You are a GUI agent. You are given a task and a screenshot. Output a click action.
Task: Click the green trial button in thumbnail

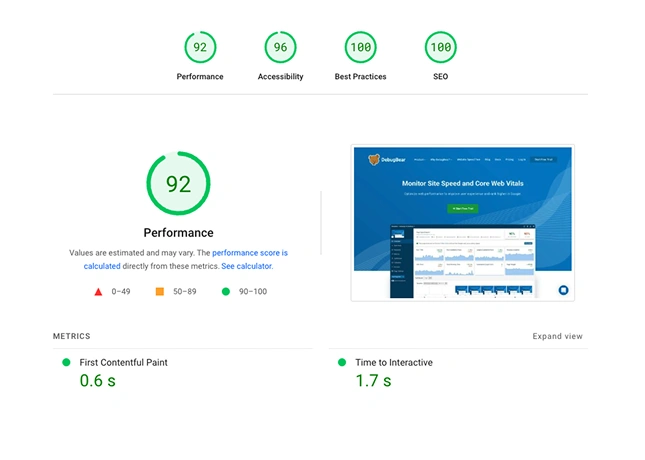(462, 209)
